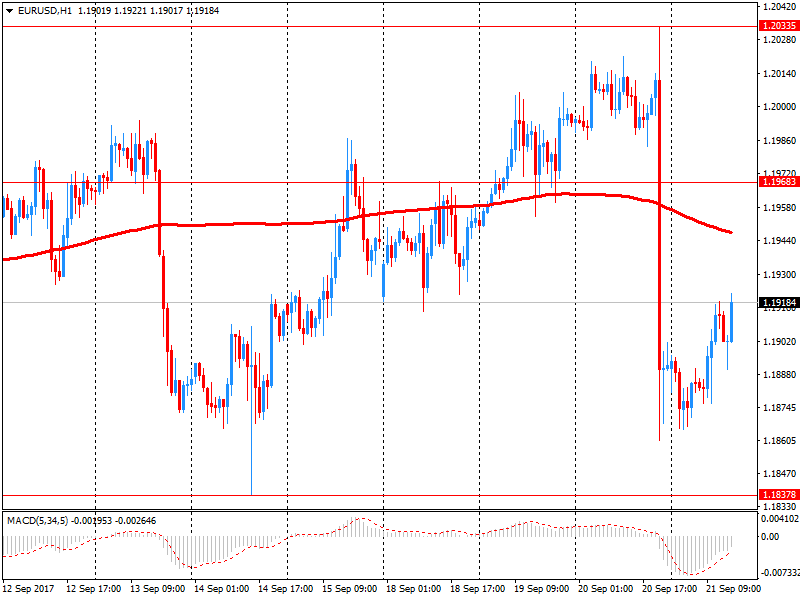The height and width of the screenshot is (600, 800).
Task: Click the 19 Sep 09:00 time label
Action: (x=541, y=589)
